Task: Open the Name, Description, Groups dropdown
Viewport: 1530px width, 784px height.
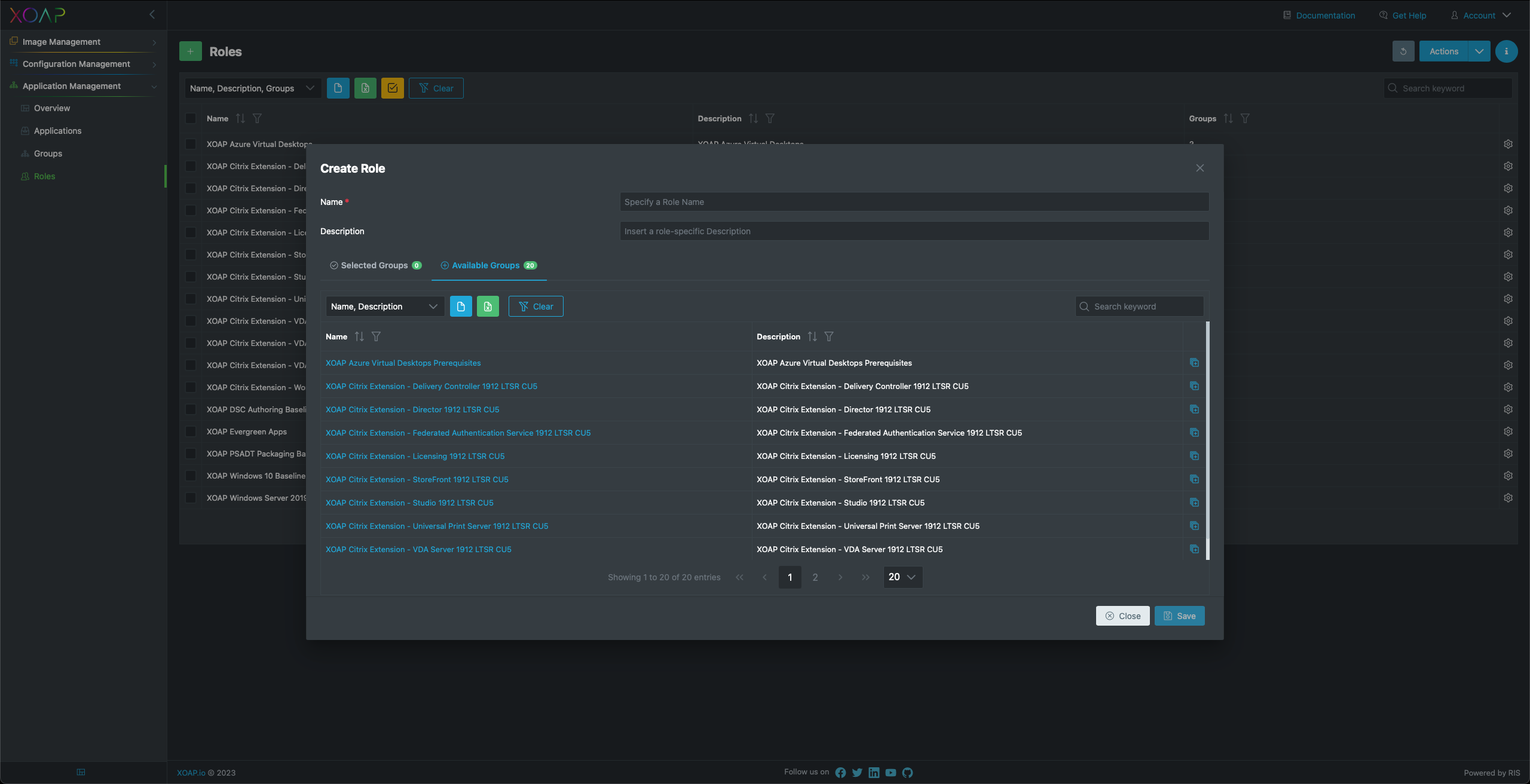Action: click(253, 88)
